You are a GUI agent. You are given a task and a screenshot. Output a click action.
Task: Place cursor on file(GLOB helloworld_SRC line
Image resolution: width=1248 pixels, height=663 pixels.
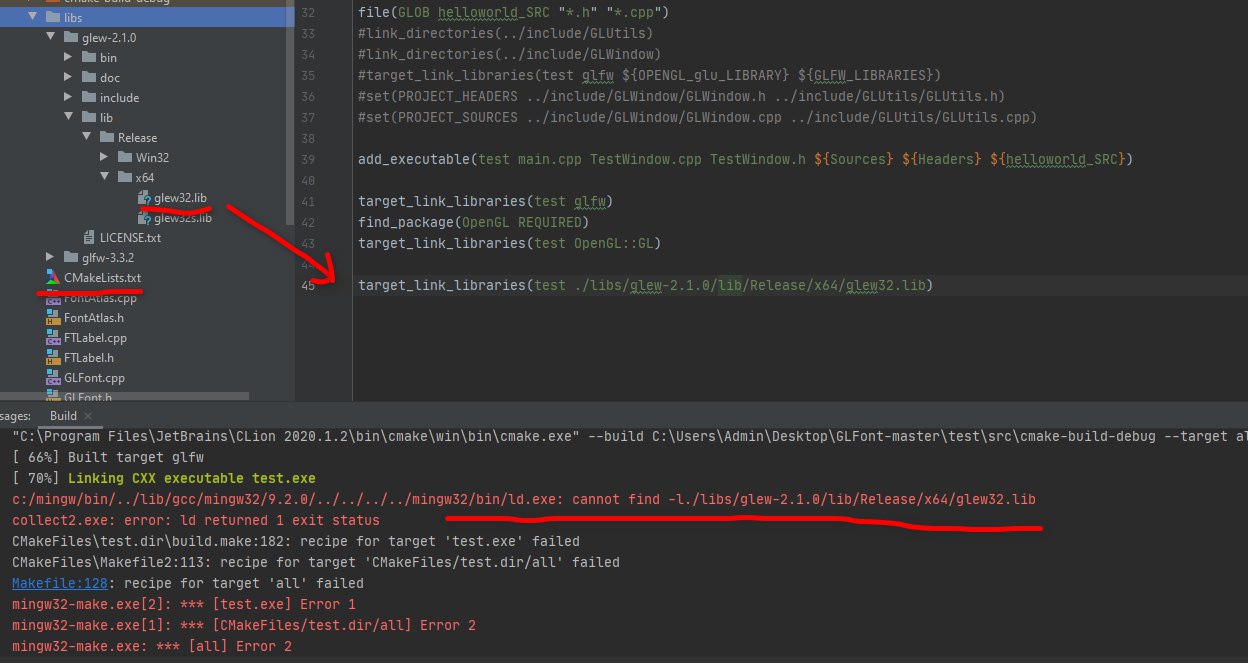pyautogui.click(x=513, y=13)
